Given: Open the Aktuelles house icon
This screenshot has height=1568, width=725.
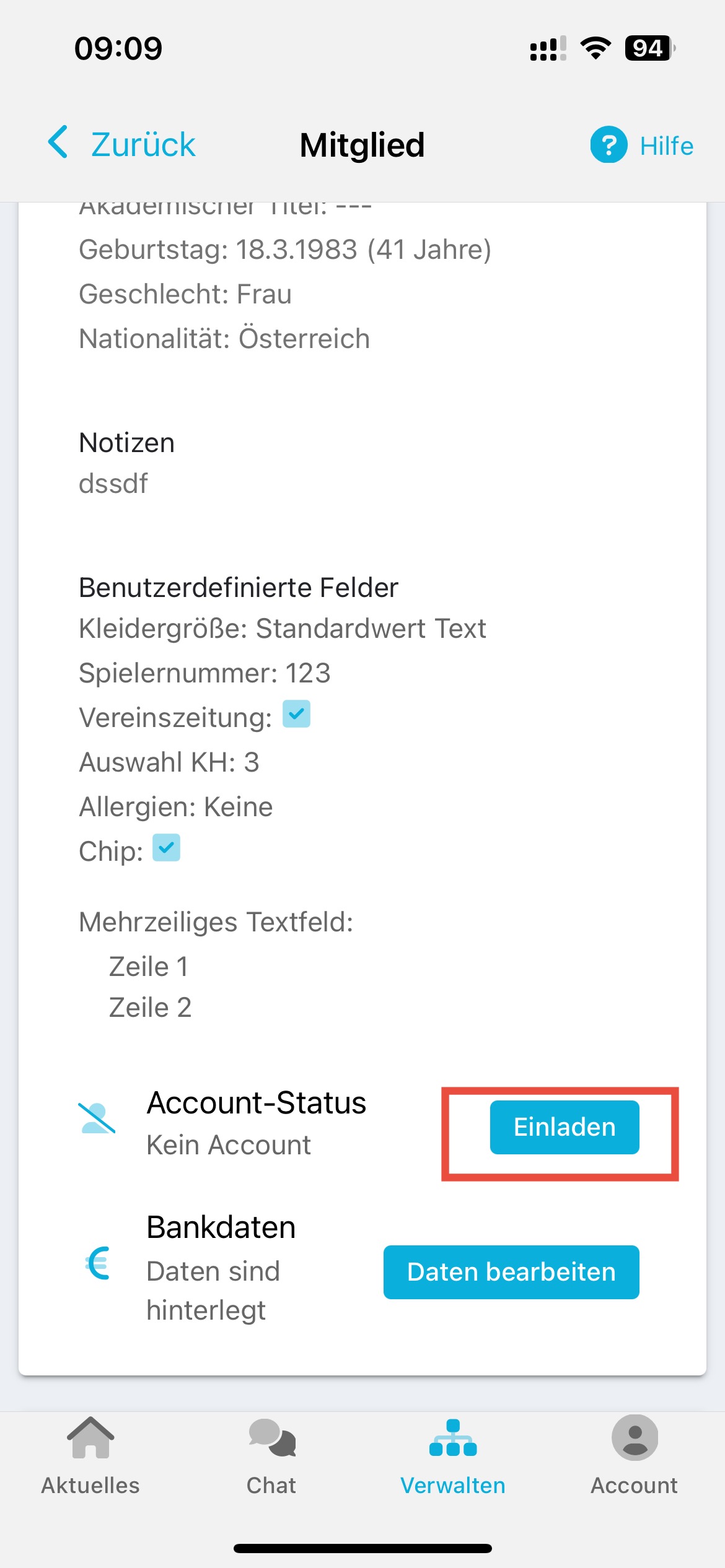Looking at the screenshot, I should pyautogui.click(x=90, y=1438).
